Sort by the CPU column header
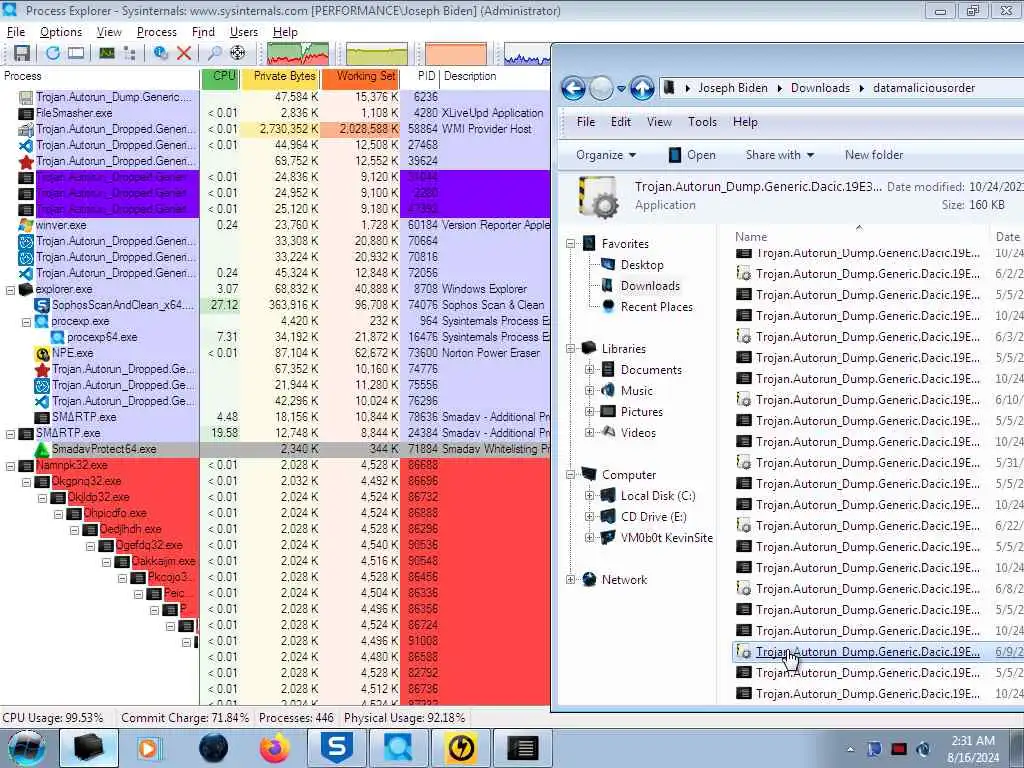The image size is (1024, 768). [x=221, y=76]
